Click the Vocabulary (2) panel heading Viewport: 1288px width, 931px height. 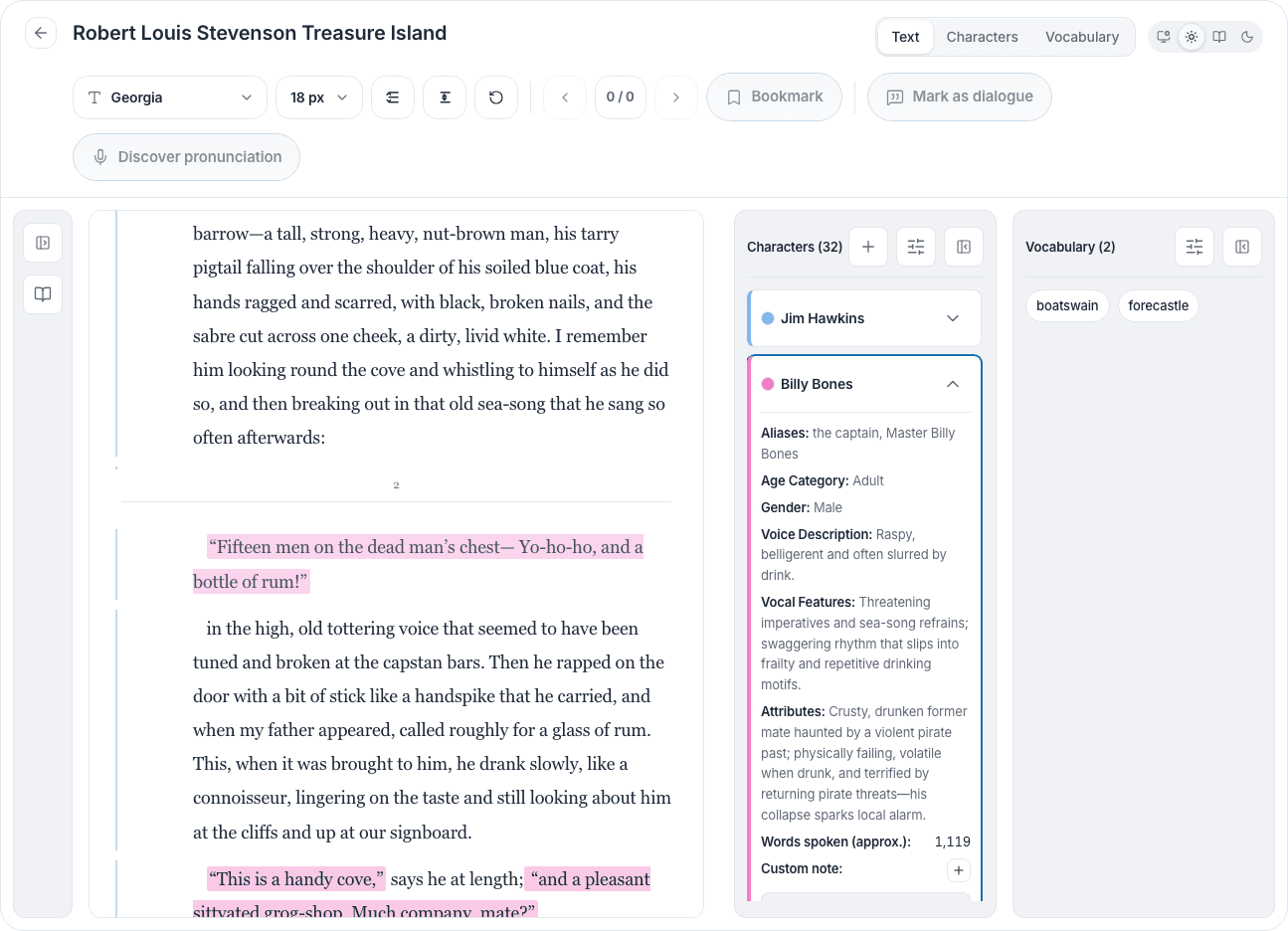1070,247
